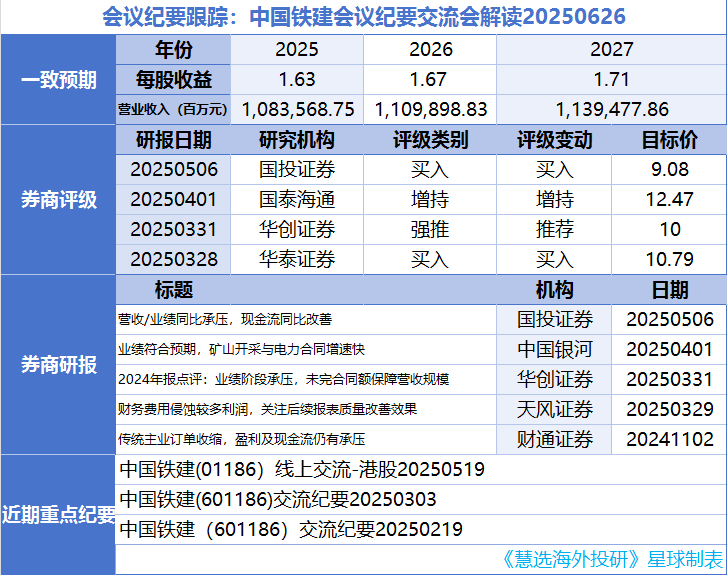The height and width of the screenshot is (575, 728).
Task: Click the 强推 rating cell
Action: 430,229
